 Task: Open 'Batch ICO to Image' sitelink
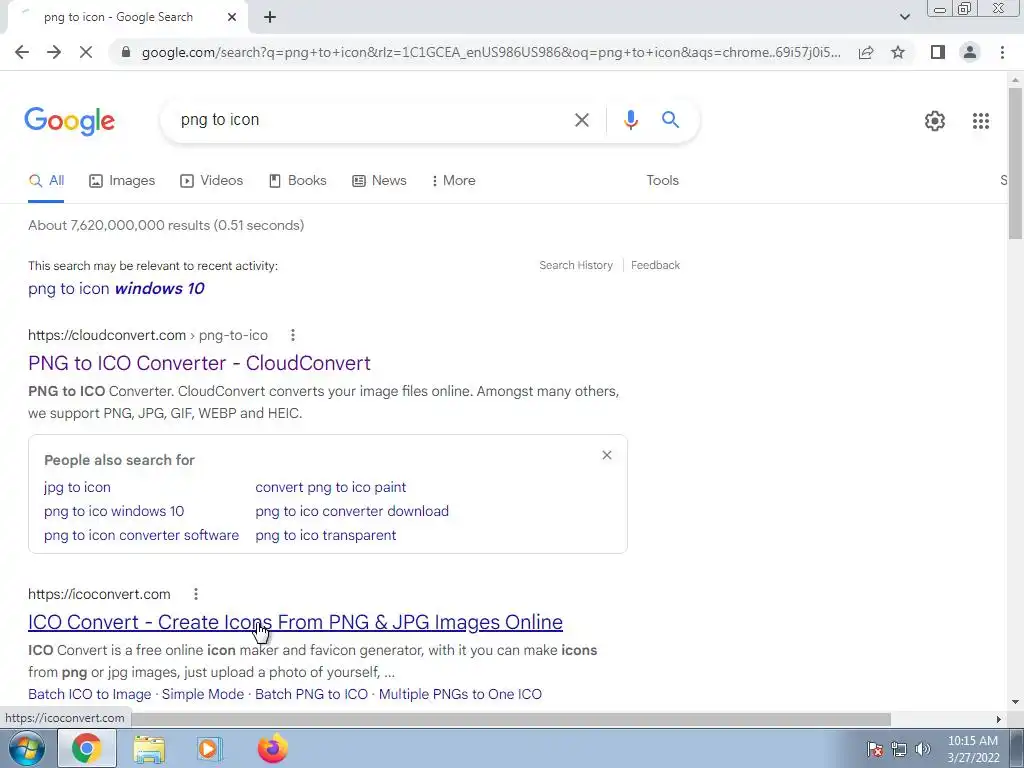tap(89, 694)
